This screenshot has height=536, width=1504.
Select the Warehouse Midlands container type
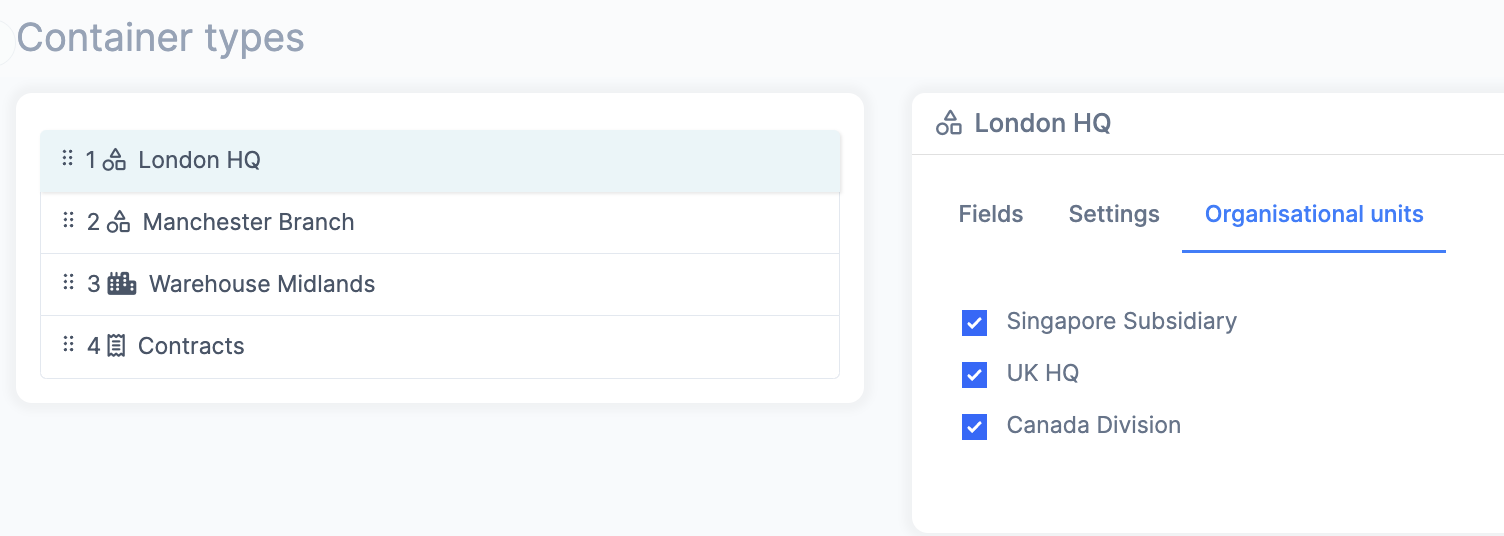click(440, 284)
